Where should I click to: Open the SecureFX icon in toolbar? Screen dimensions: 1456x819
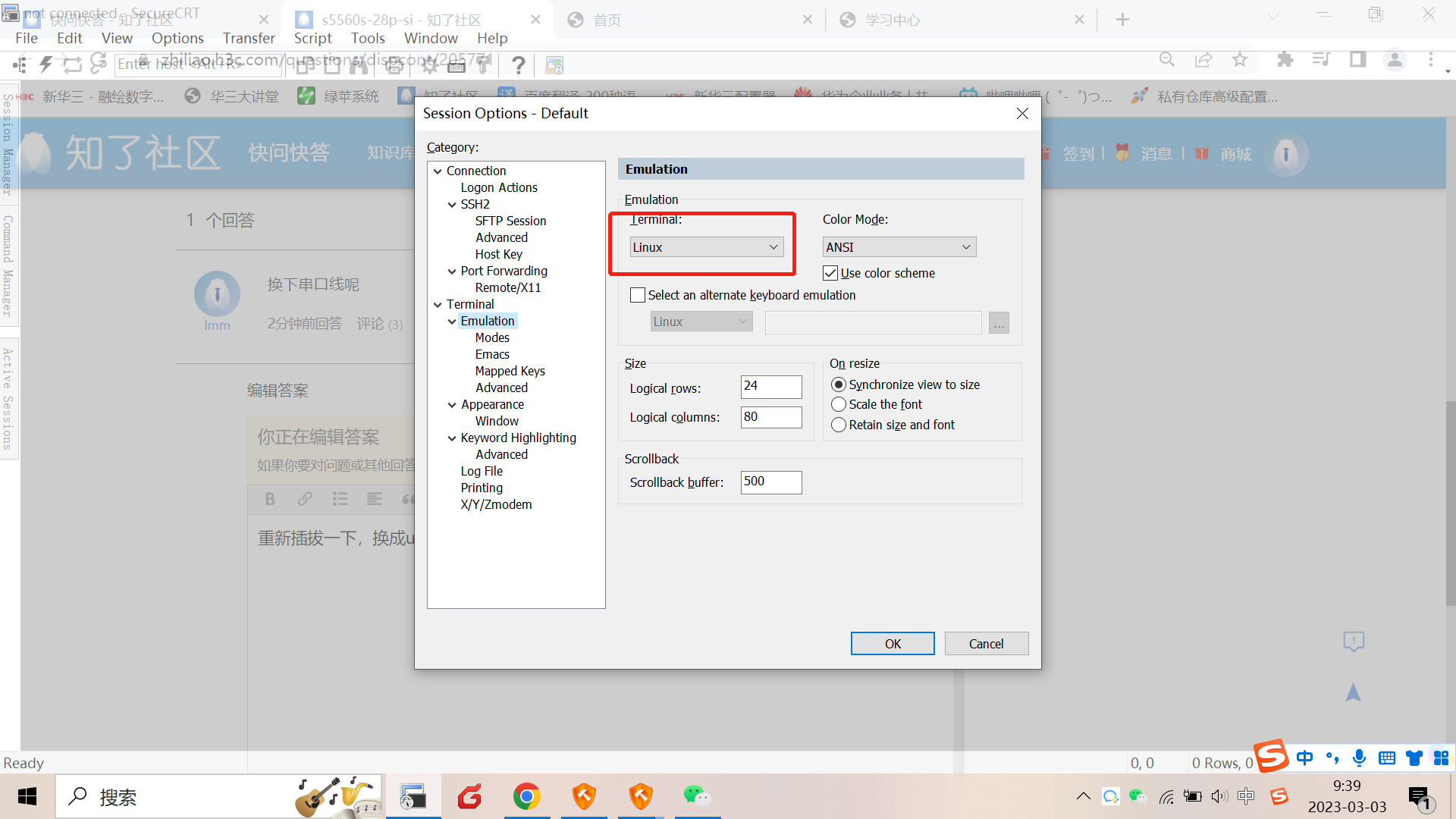click(554, 65)
